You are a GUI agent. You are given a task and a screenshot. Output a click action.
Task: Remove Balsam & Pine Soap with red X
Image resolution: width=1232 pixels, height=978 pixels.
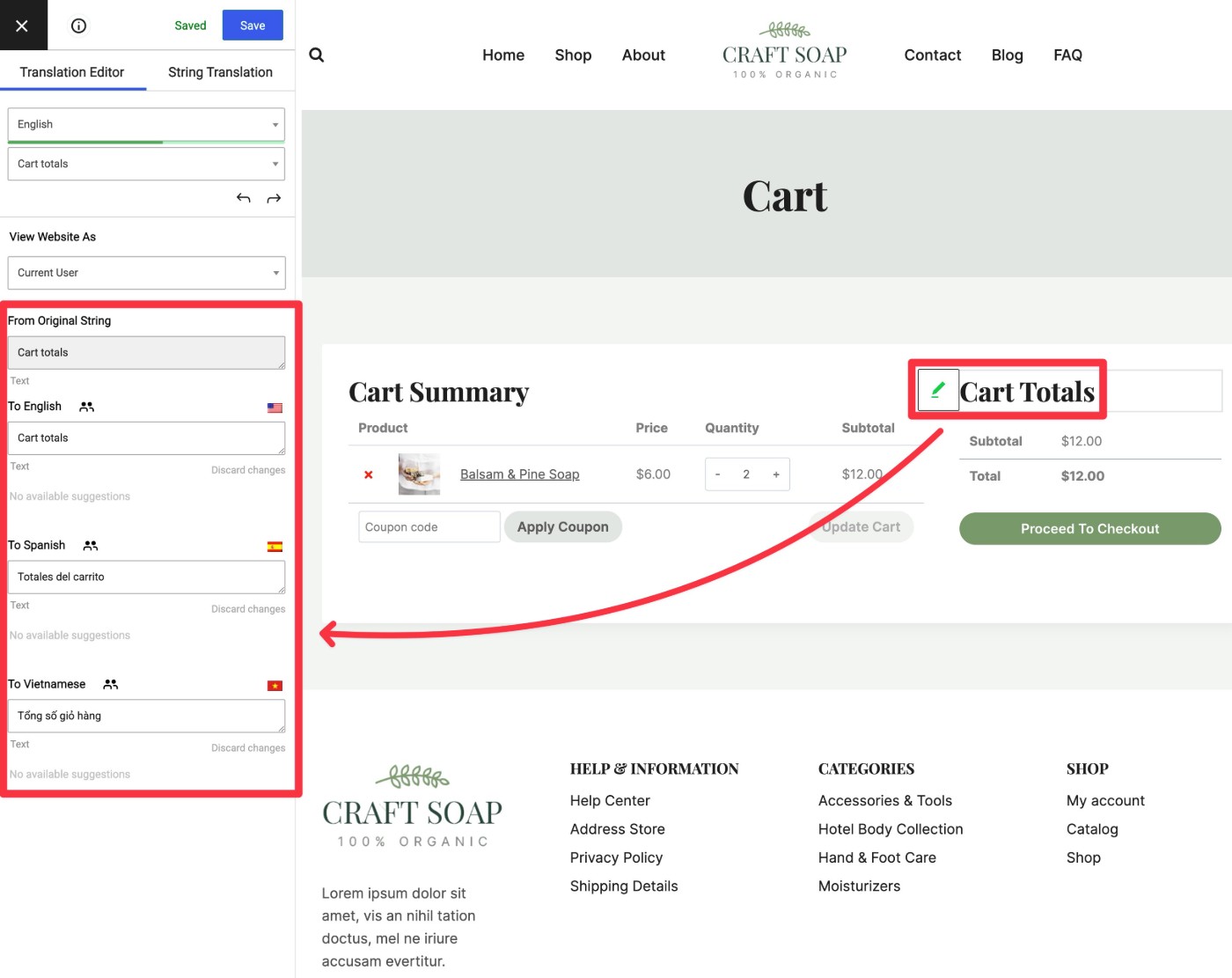click(x=369, y=474)
